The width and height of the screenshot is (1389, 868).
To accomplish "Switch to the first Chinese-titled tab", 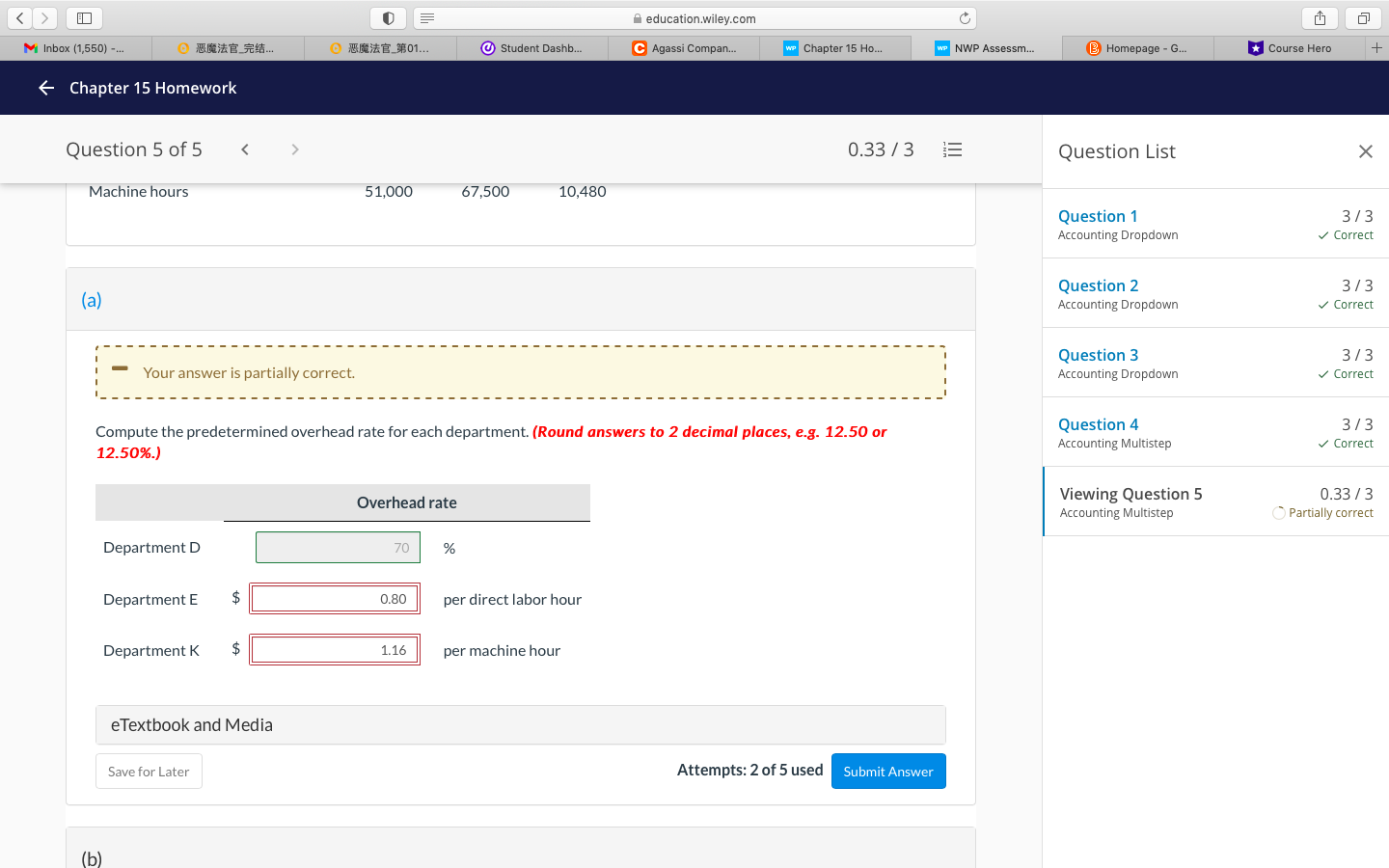I will coord(229,47).
